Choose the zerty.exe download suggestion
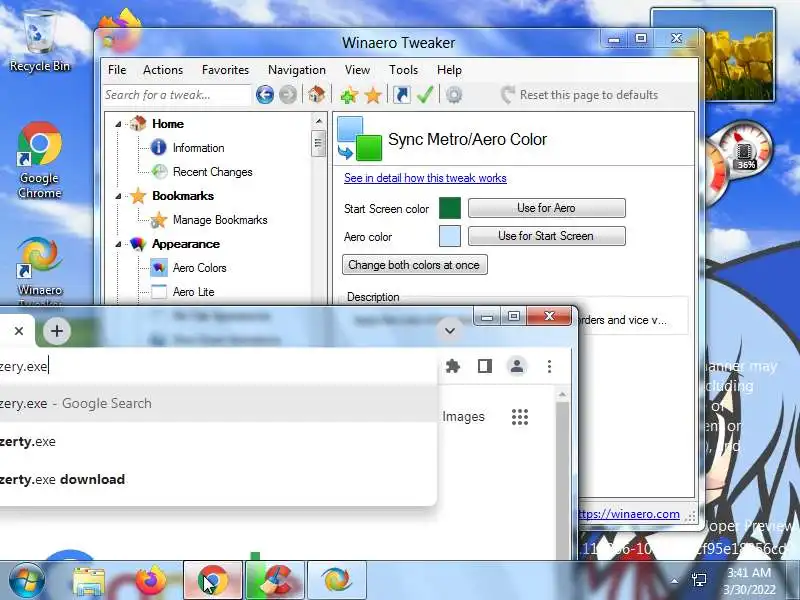Image resolution: width=800 pixels, height=600 pixels. (218, 480)
